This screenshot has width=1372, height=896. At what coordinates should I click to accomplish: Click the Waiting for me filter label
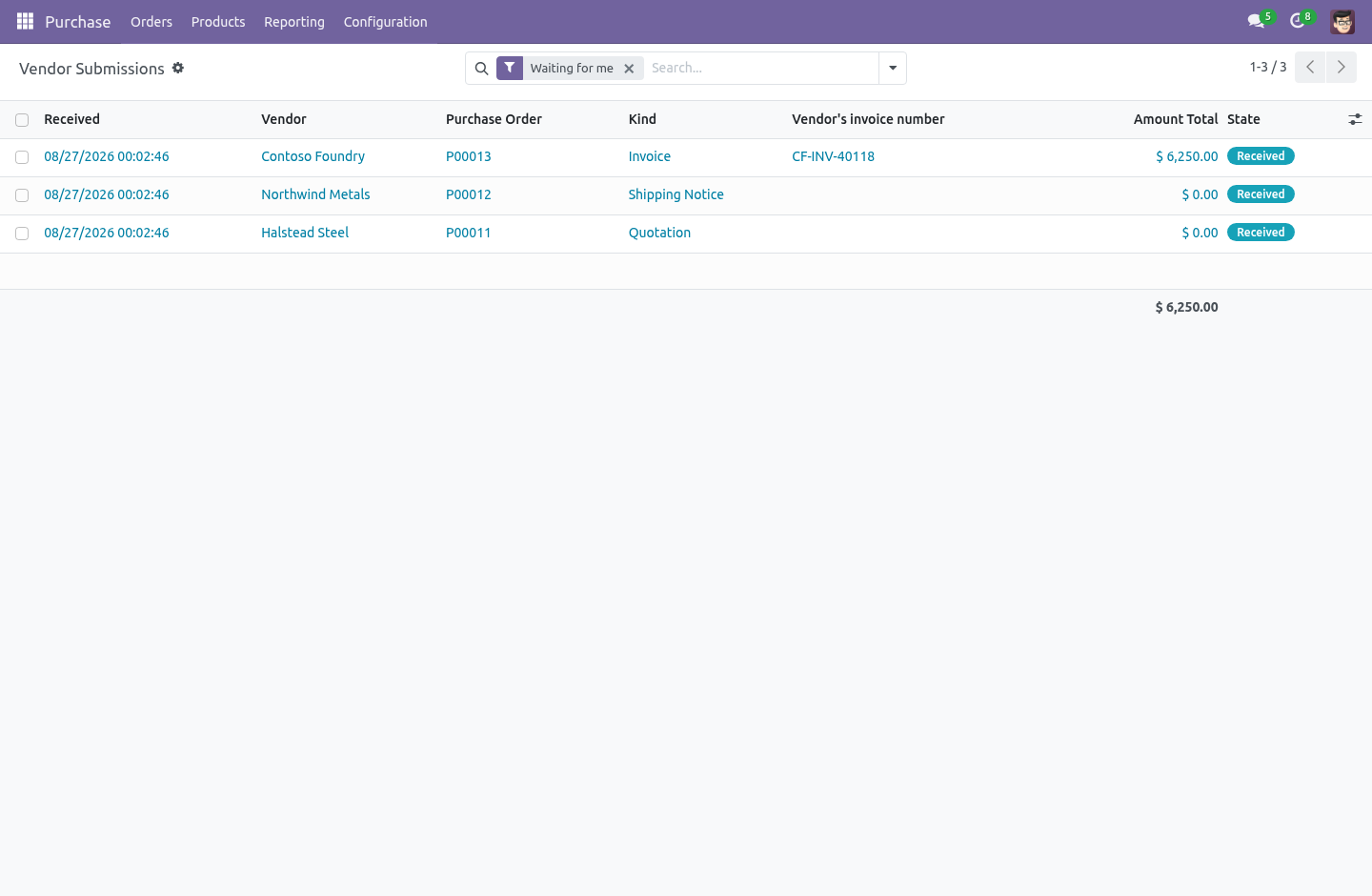(572, 68)
